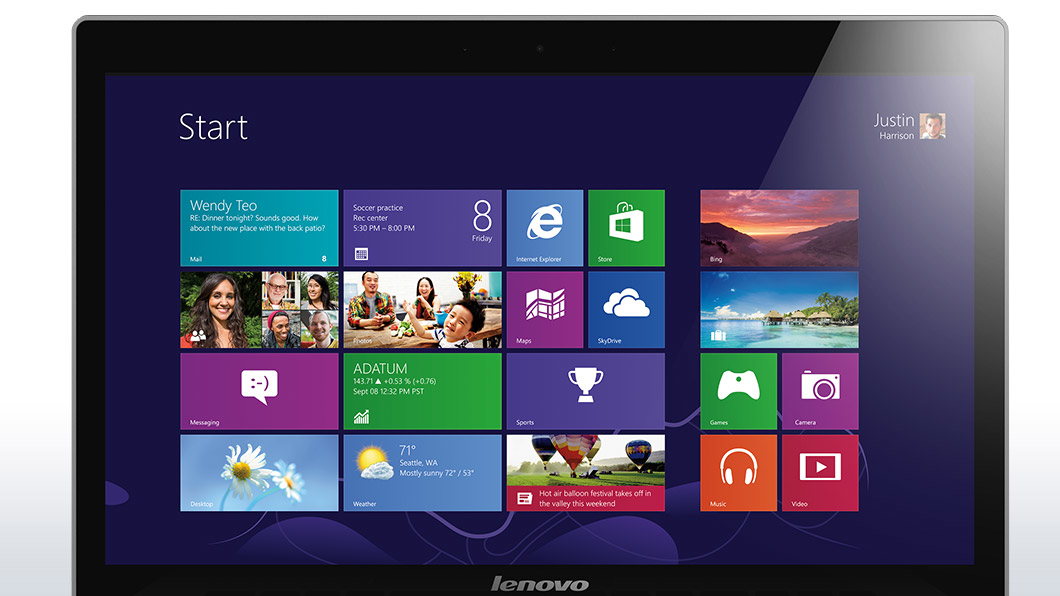Open the News tile about balloon festival
The width and height of the screenshot is (1060, 596).
(x=585, y=473)
